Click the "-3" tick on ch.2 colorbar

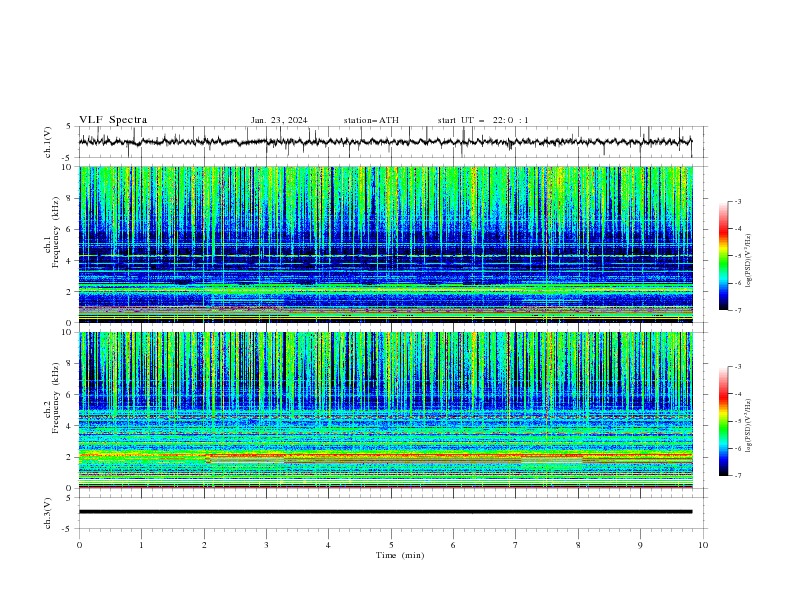(738, 367)
